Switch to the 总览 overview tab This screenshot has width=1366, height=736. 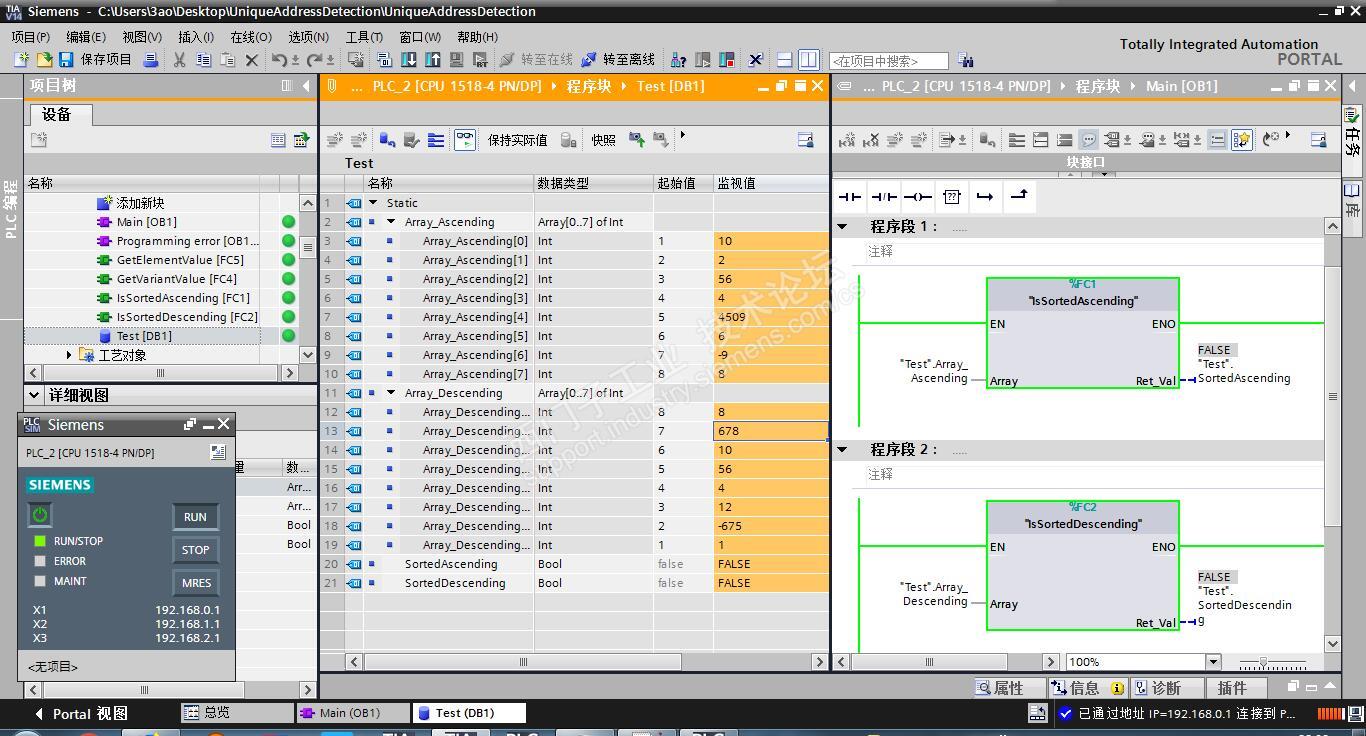(x=236, y=713)
